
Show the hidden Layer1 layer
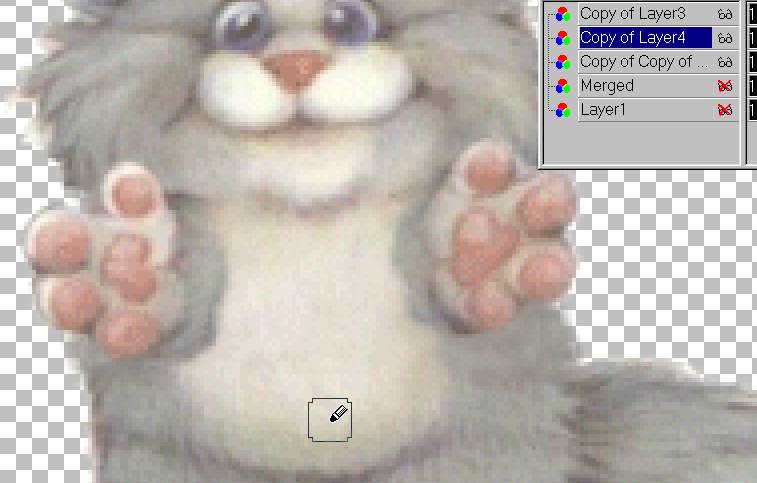pyautogui.click(x=725, y=111)
